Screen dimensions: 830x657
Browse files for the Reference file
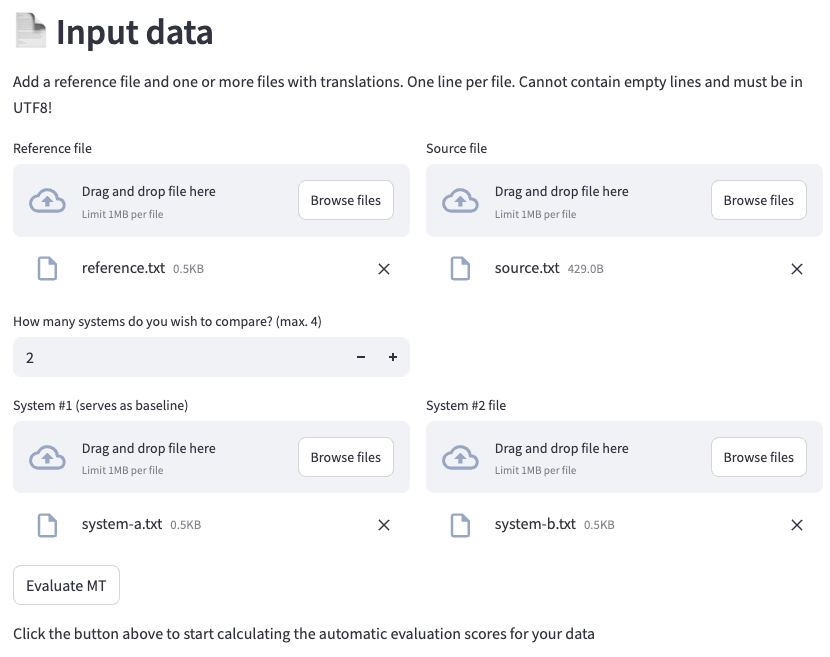346,200
